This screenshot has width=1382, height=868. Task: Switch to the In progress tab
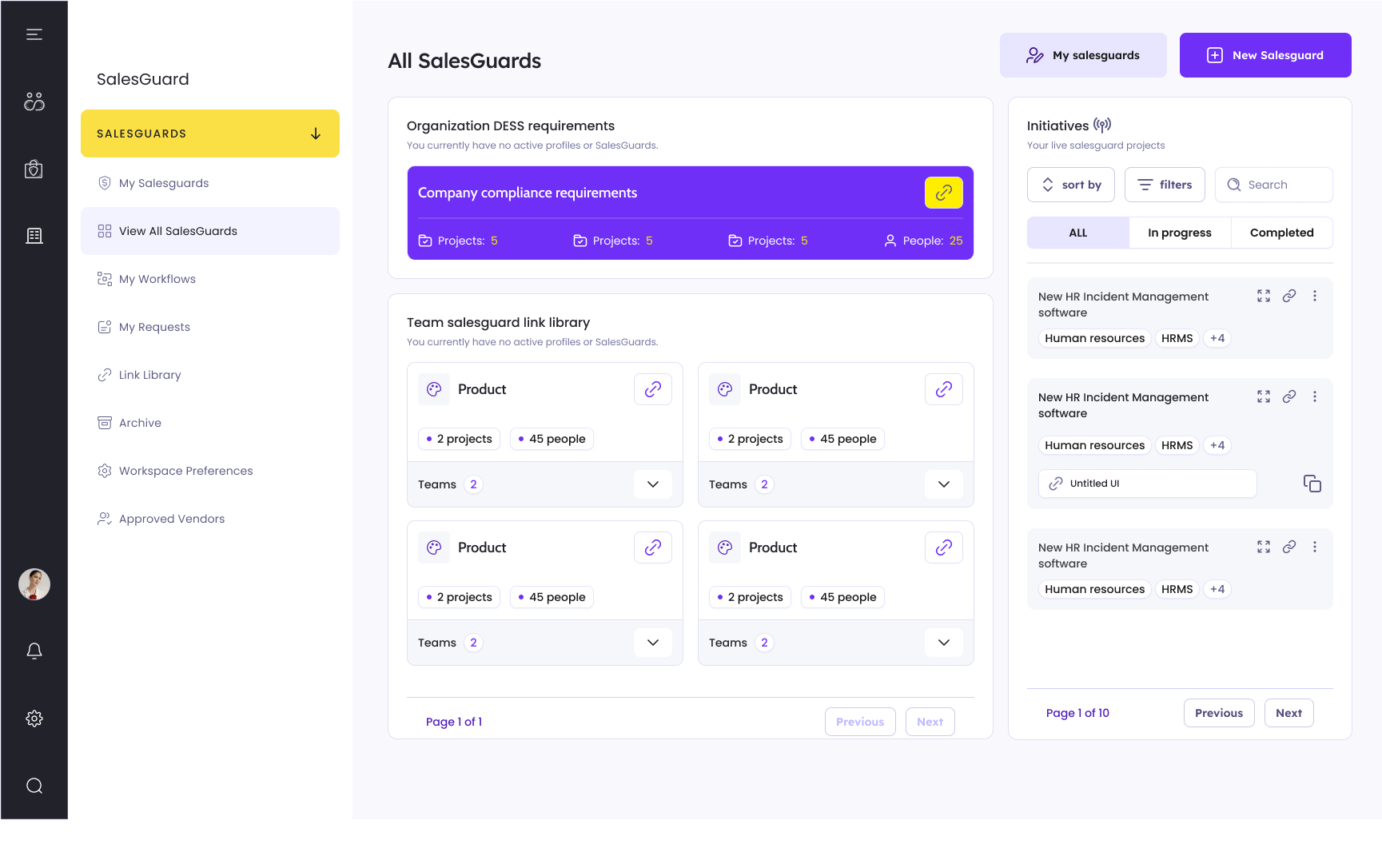coord(1179,233)
